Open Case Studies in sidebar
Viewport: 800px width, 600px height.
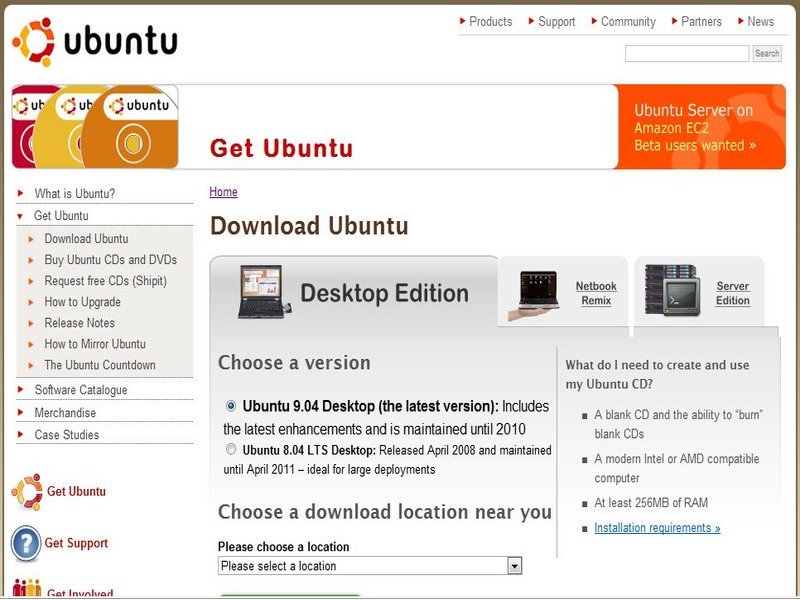pyautogui.click(x=67, y=435)
